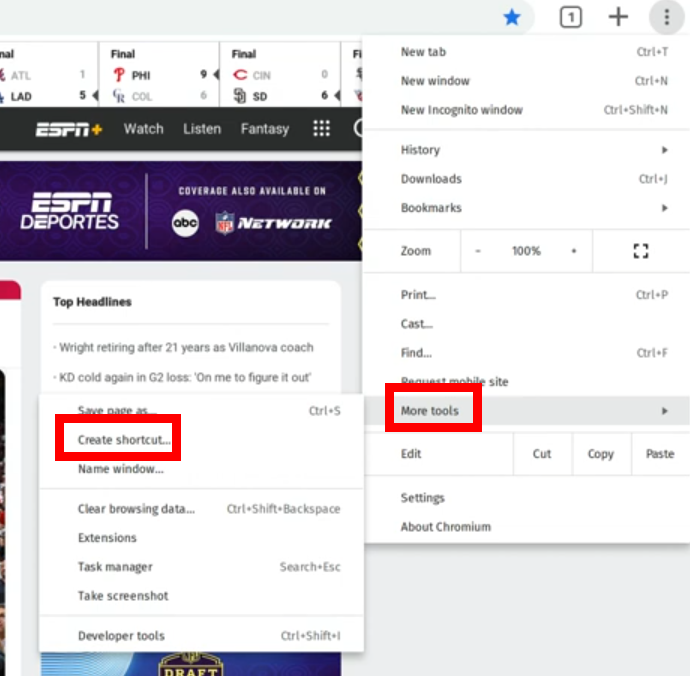Enter fullscreen using the zoom row icon
This screenshot has height=676, width=690.
(x=641, y=251)
